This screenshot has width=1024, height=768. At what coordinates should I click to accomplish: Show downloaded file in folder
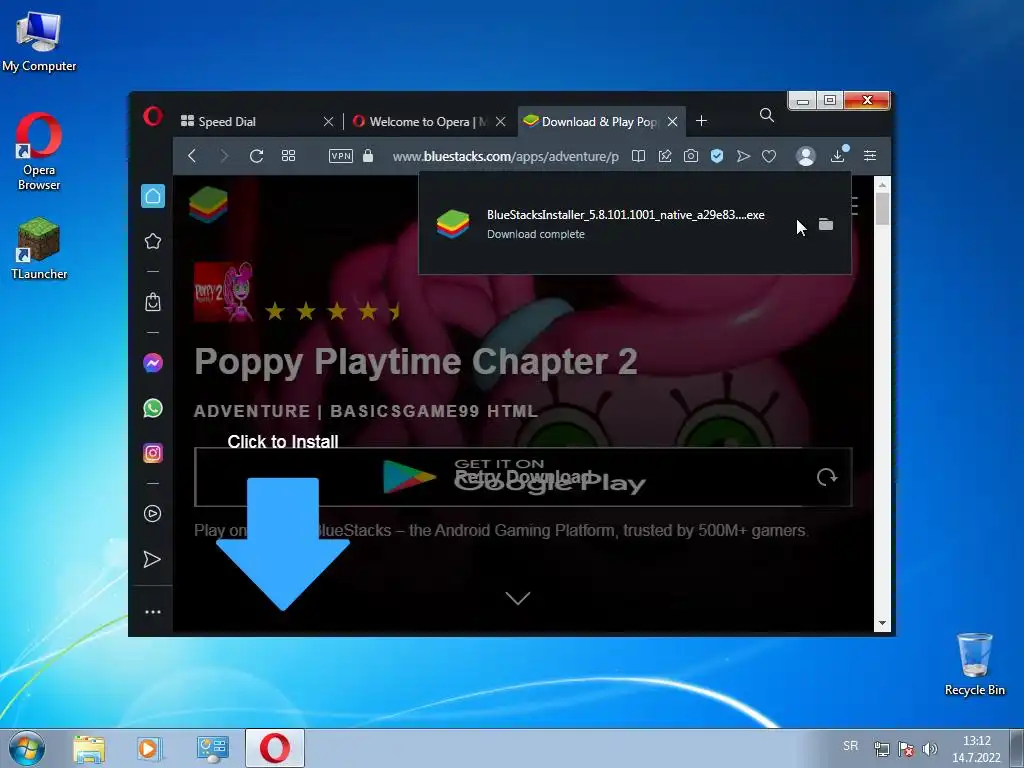coord(826,225)
